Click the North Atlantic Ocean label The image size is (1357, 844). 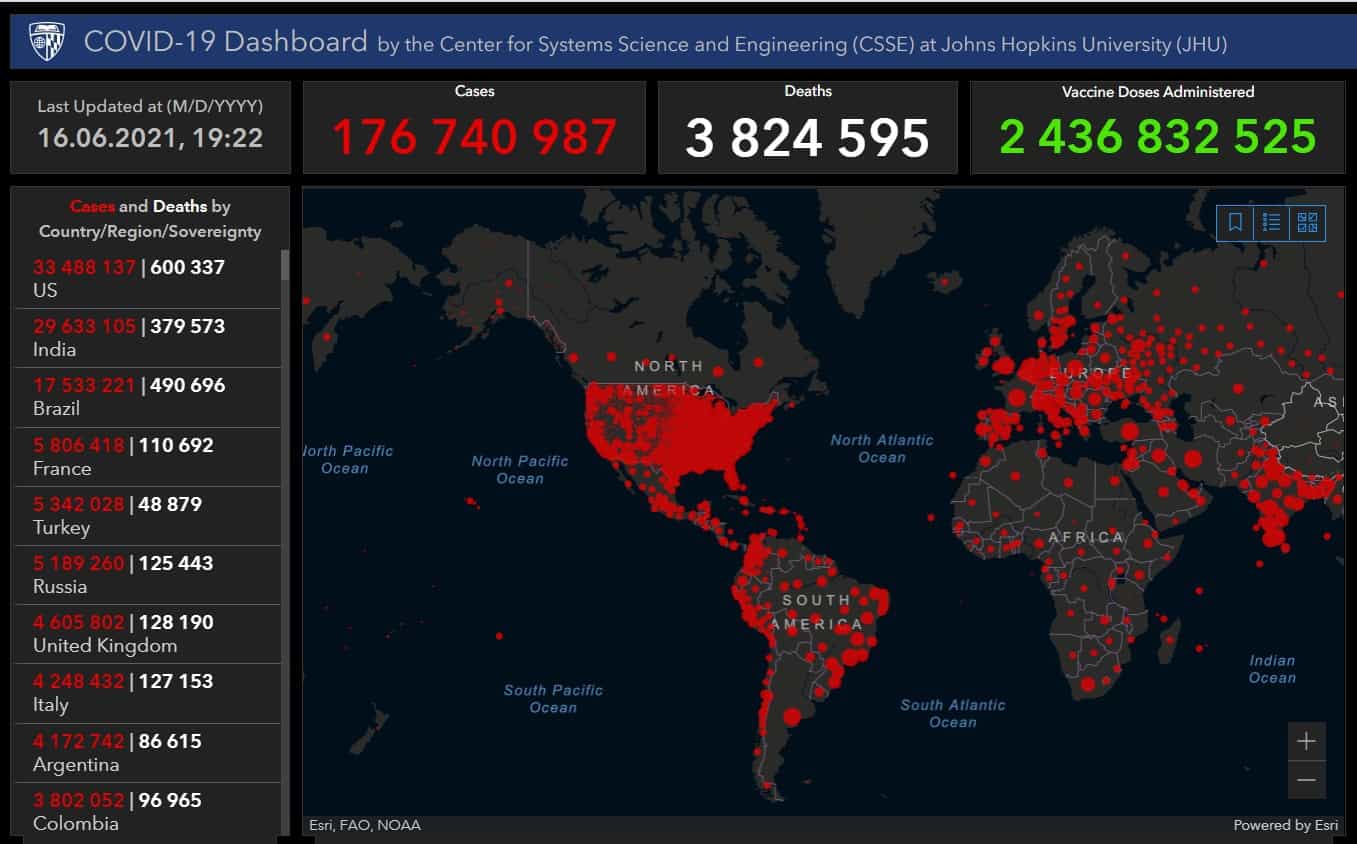coord(881,448)
